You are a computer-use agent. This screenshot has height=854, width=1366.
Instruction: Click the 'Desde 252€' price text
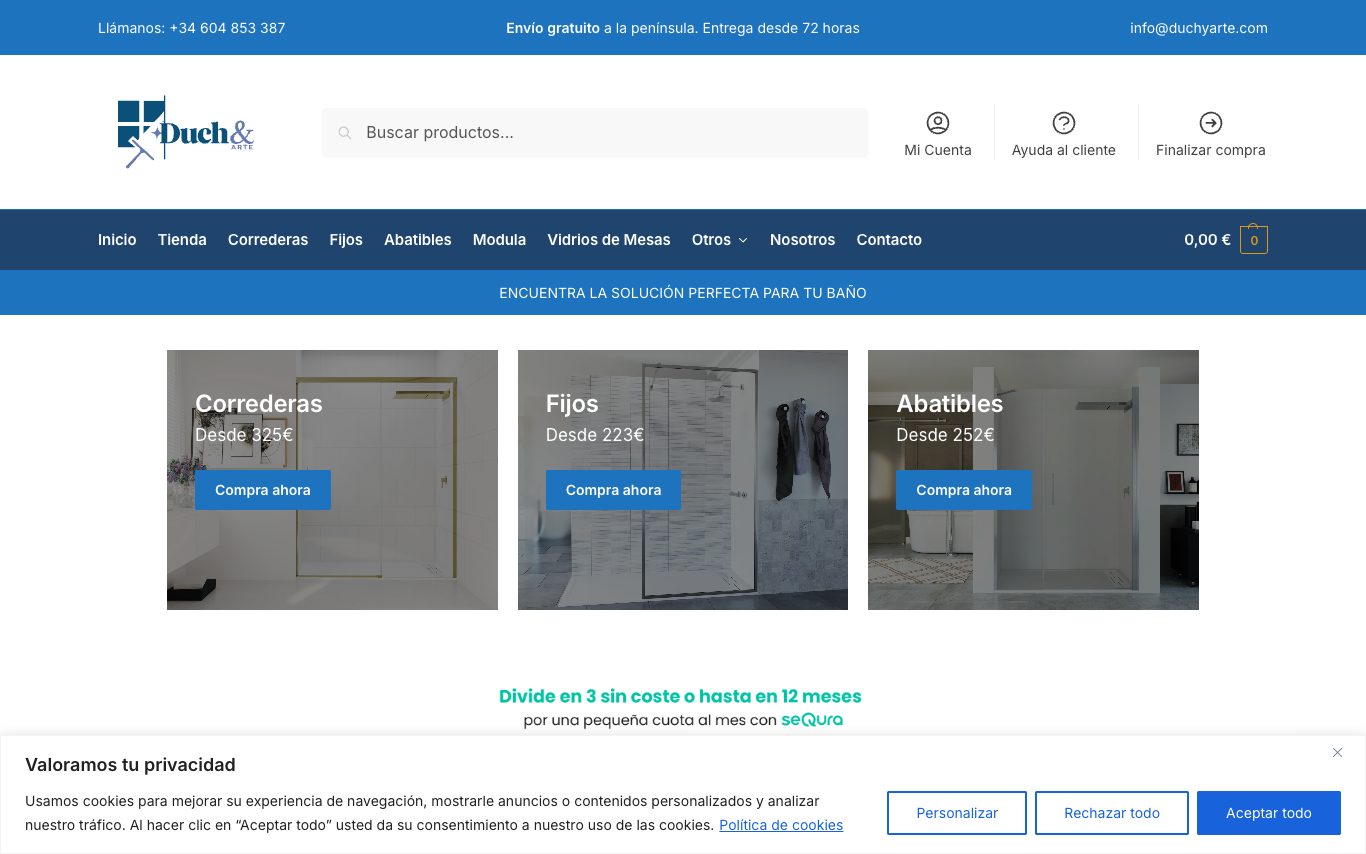click(945, 435)
